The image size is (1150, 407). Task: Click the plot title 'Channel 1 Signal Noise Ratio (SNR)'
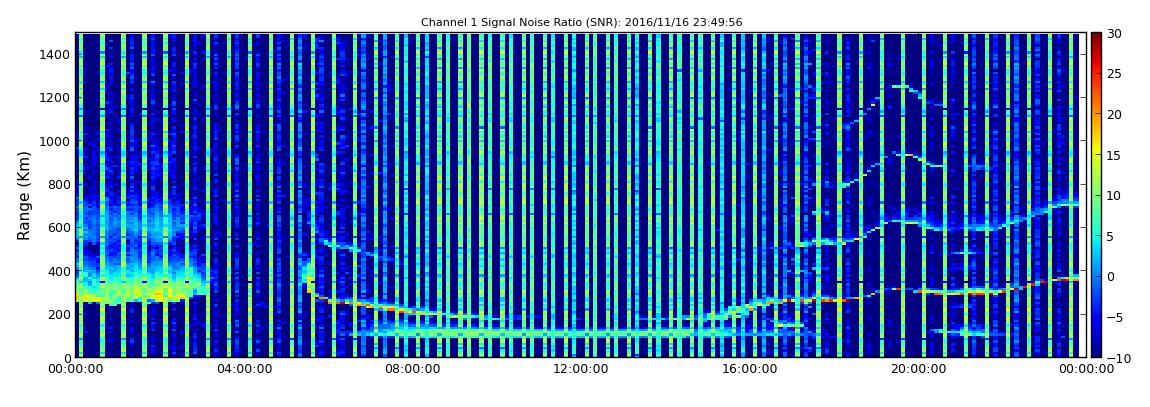[x=581, y=23]
